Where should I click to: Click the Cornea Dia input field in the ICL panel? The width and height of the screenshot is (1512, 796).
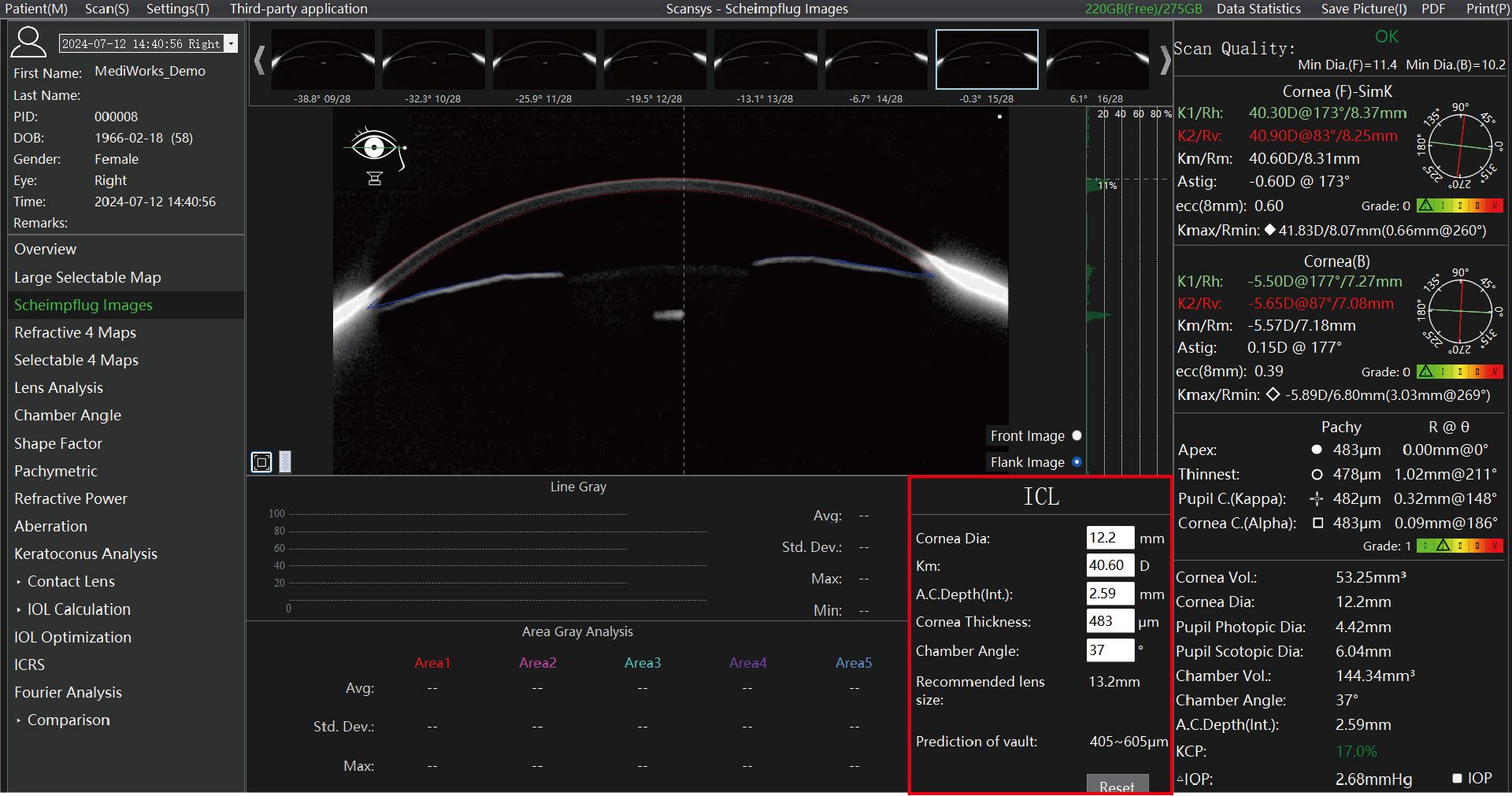tap(1110, 538)
